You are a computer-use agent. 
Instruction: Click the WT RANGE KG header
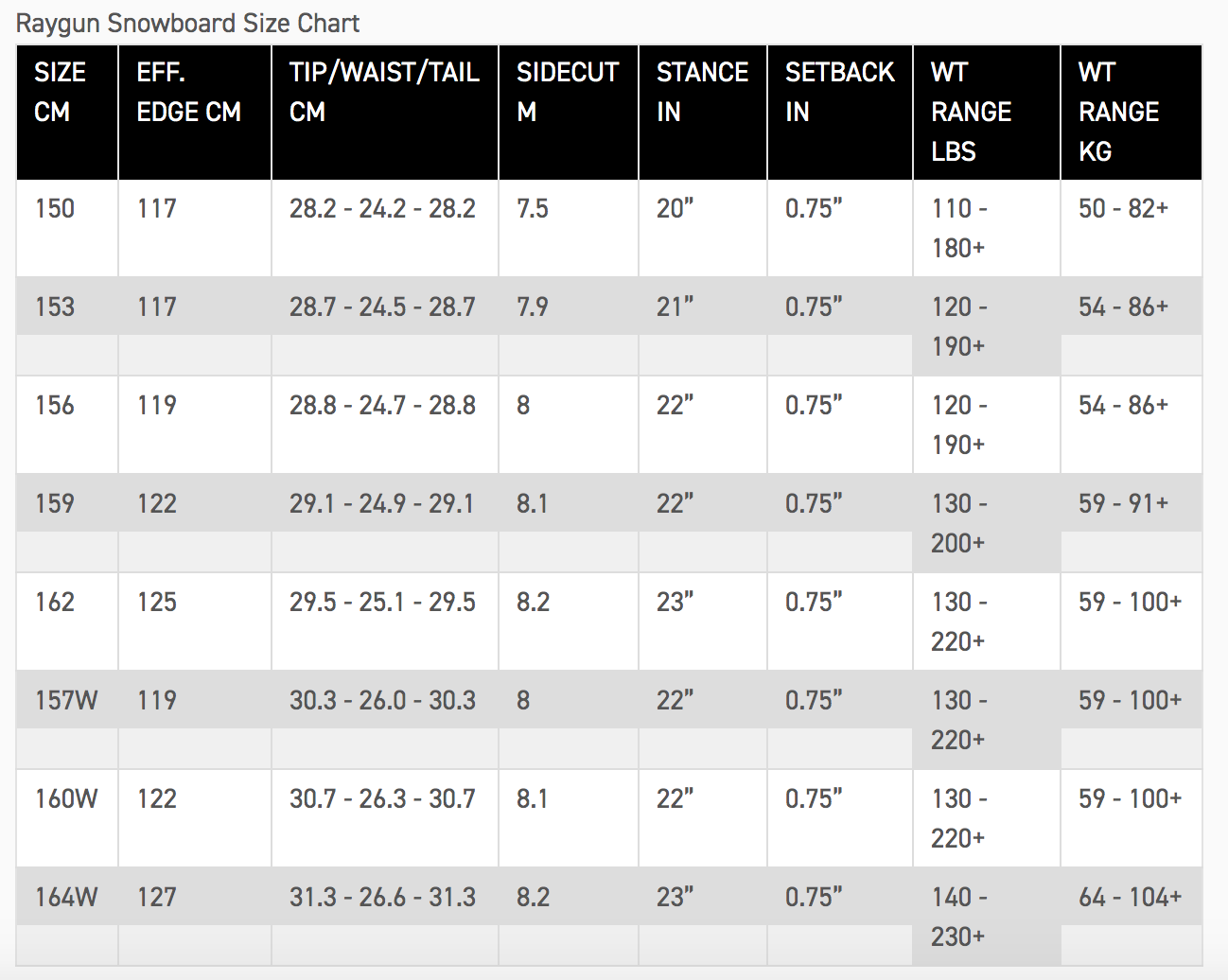(1118, 112)
